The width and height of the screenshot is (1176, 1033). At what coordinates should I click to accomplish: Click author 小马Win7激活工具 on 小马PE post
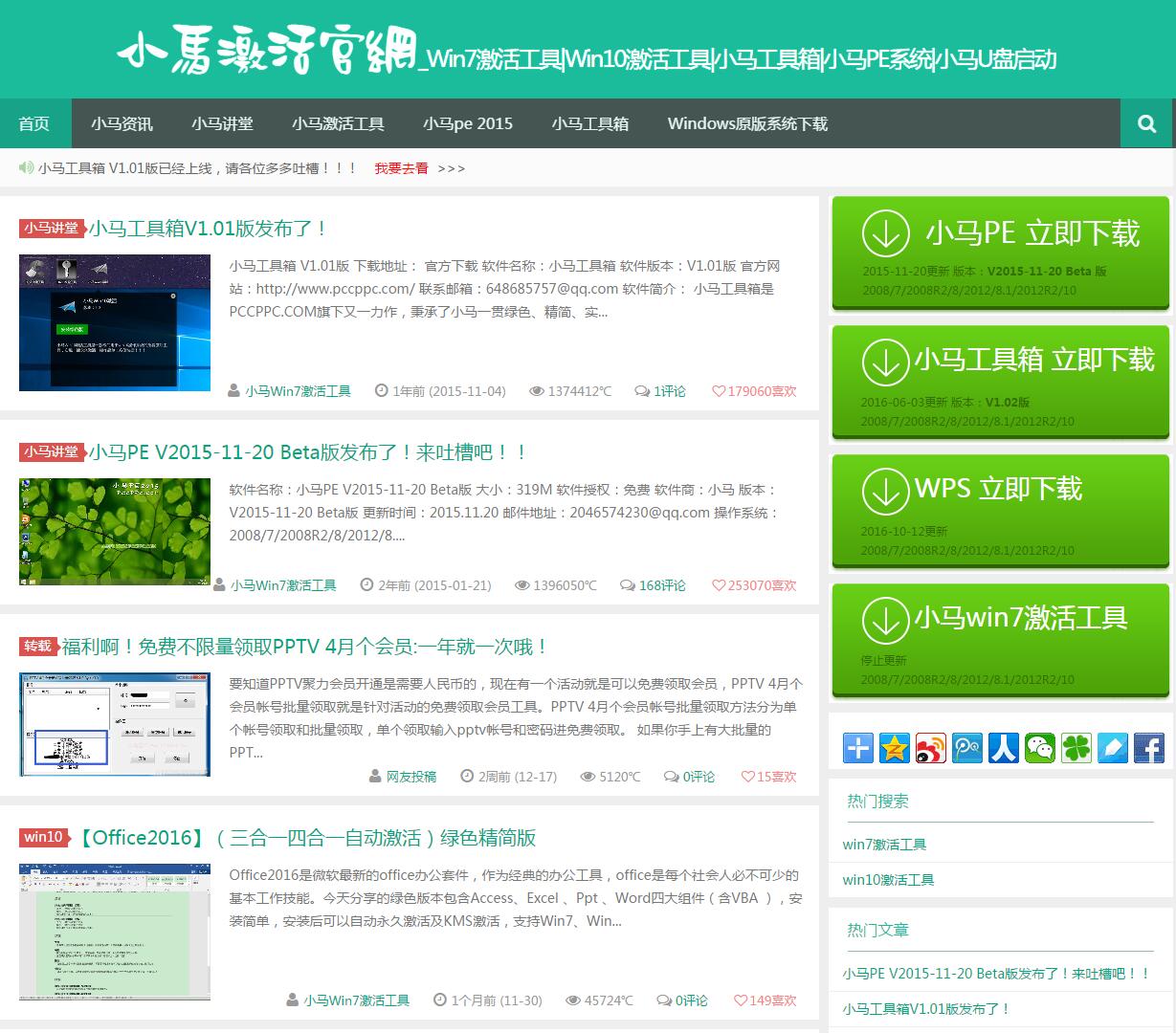(x=283, y=585)
